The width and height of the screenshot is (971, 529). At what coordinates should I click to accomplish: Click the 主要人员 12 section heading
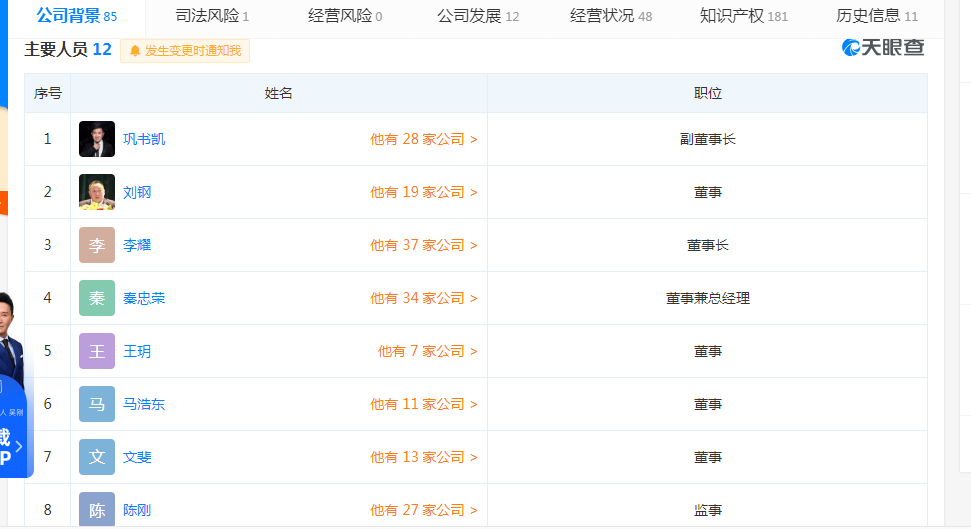[x=67, y=50]
